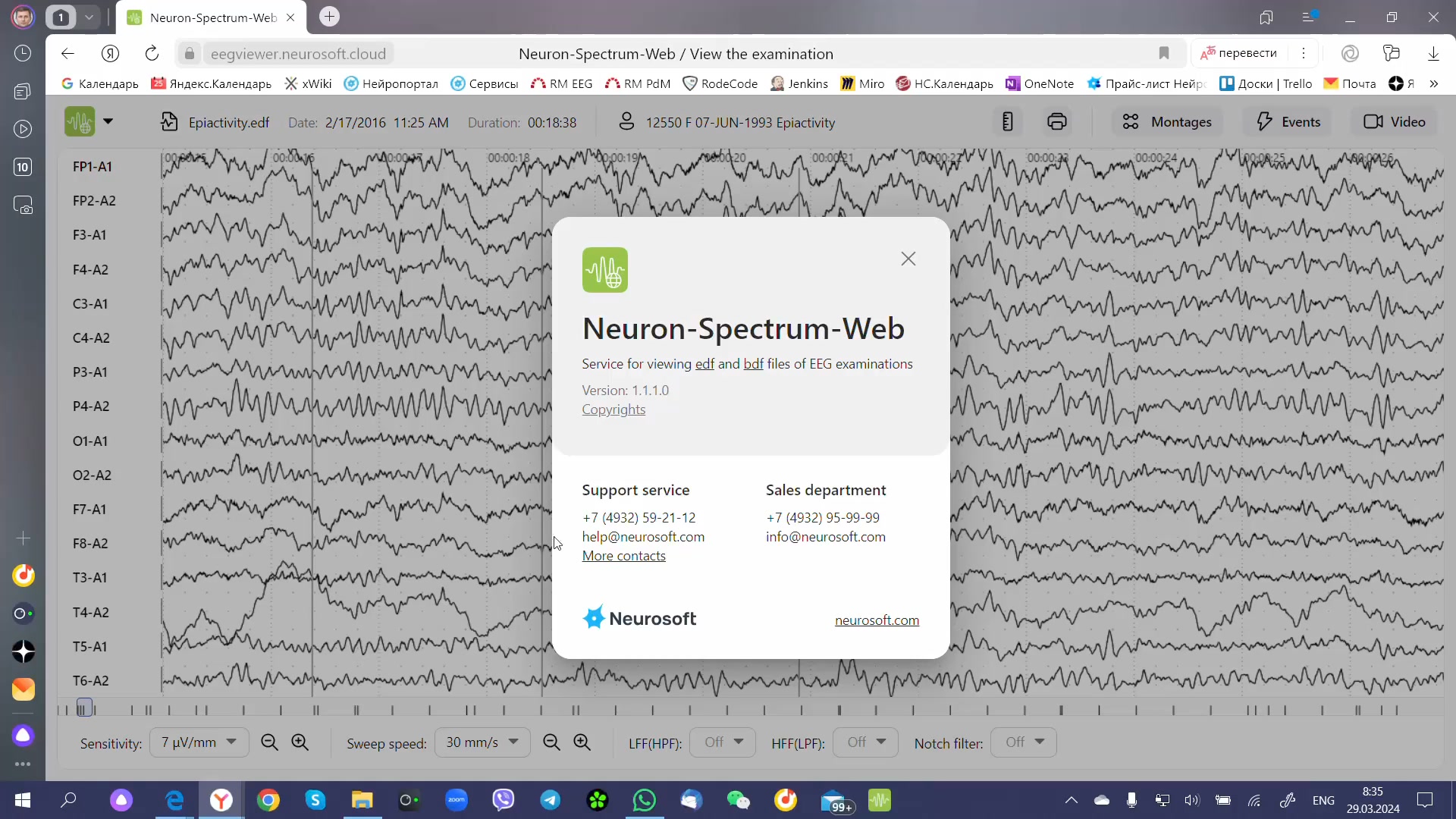
Task: Open the Video panel
Action: pyautogui.click(x=1394, y=122)
